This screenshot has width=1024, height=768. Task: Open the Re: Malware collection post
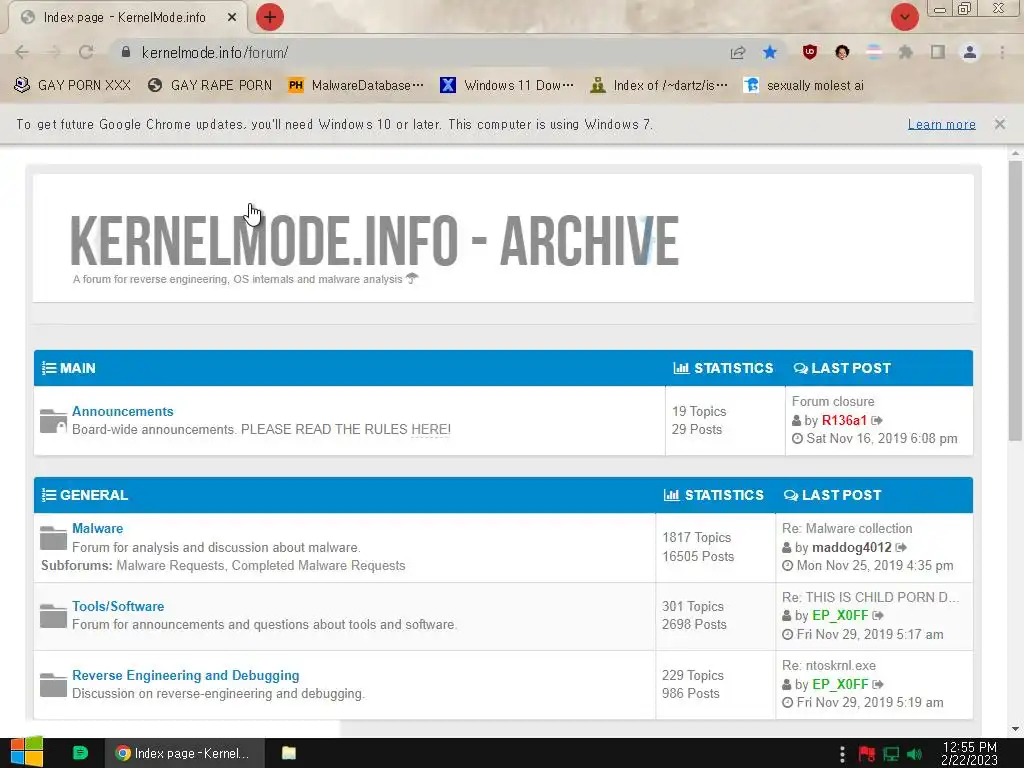[847, 528]
